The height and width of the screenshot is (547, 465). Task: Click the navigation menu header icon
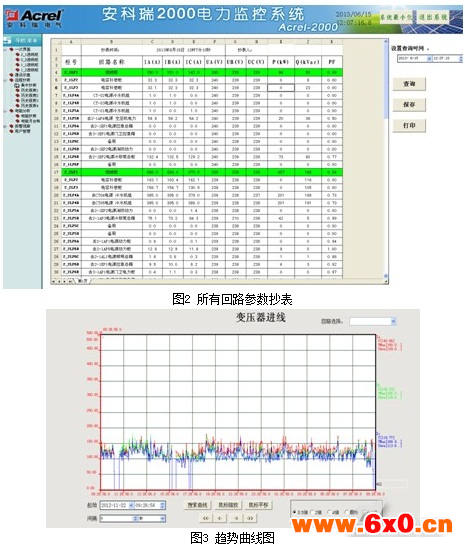coord(8,40)
